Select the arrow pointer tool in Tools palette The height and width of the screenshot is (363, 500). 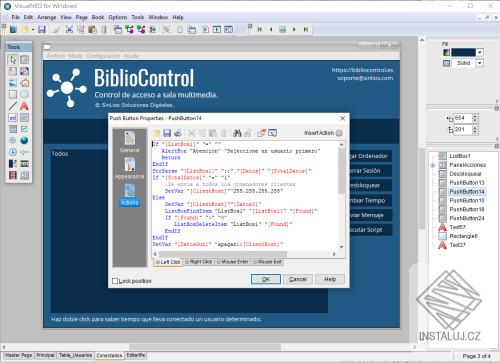coord(13,60)
